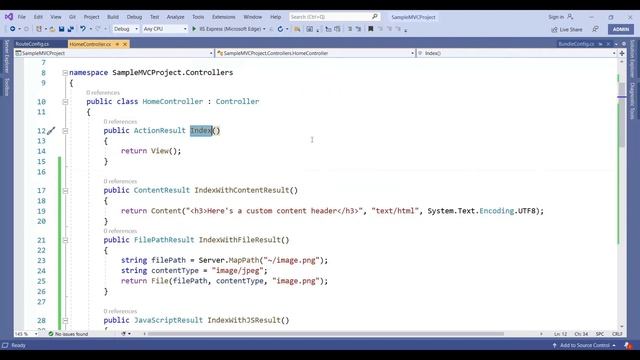Viewport: 640px width, 360px height.
Task: Open the Git menu
Action: point(73,17)
